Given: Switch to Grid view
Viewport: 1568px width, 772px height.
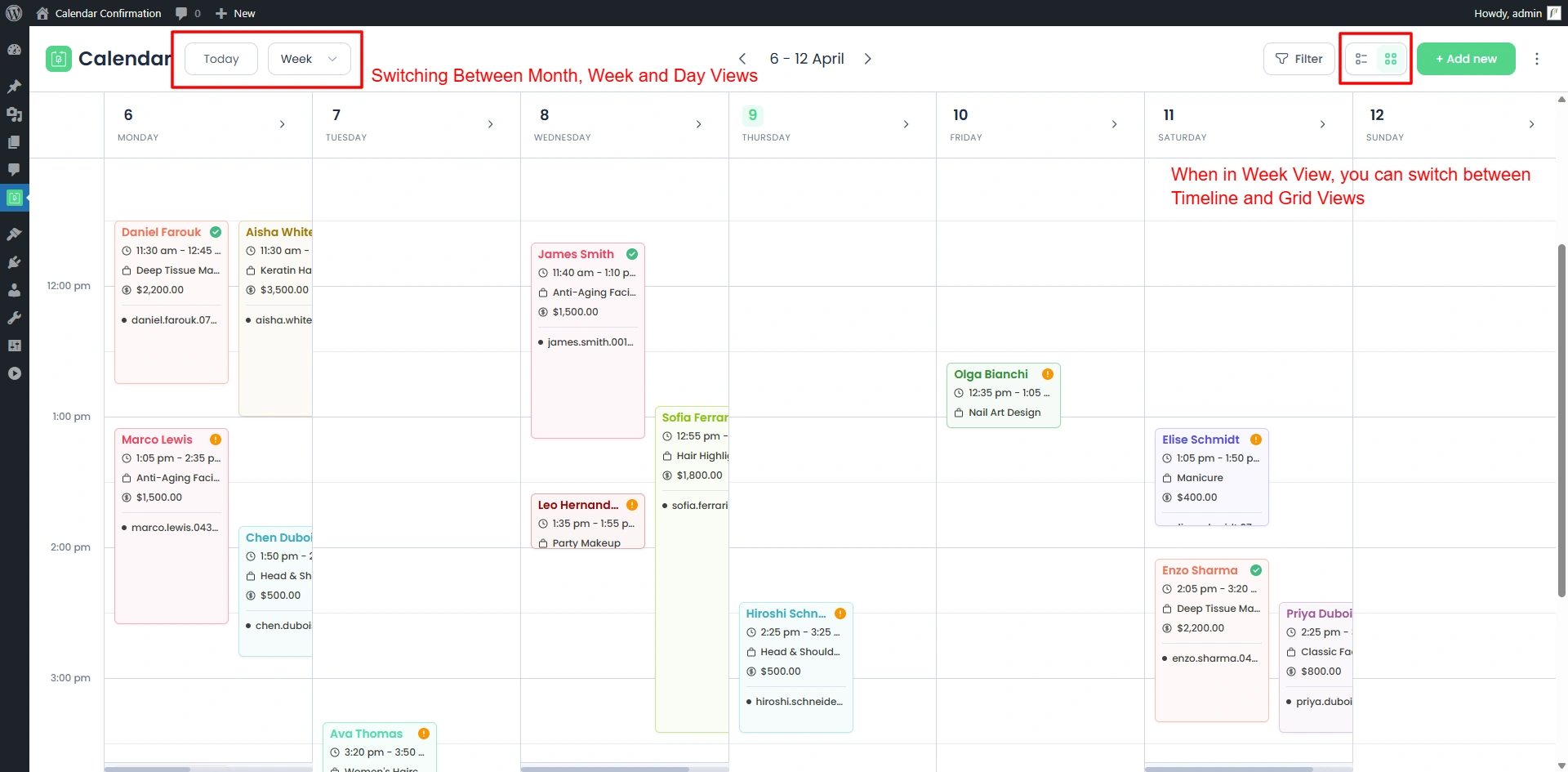Looking at the screenshot, I should (x=1390, y=58).
